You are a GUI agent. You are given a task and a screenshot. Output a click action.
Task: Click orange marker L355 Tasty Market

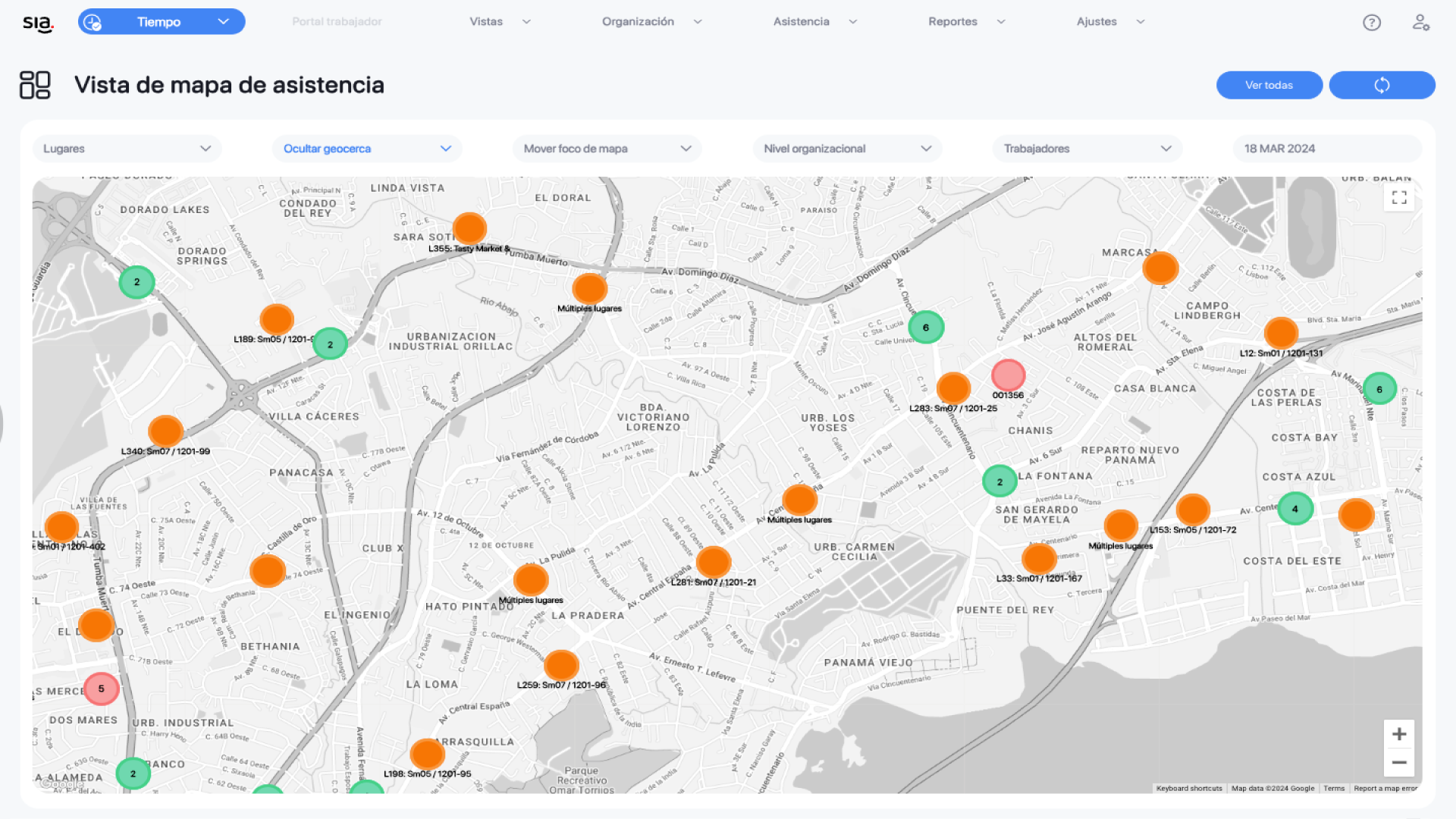coord(469,228)
